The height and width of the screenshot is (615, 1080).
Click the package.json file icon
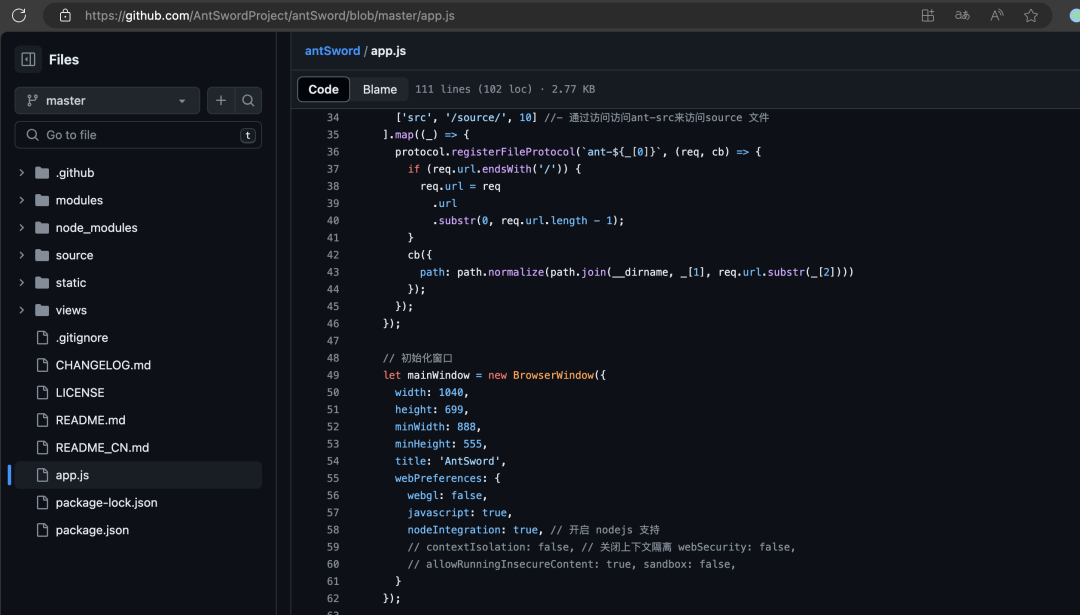click(43, 530)
